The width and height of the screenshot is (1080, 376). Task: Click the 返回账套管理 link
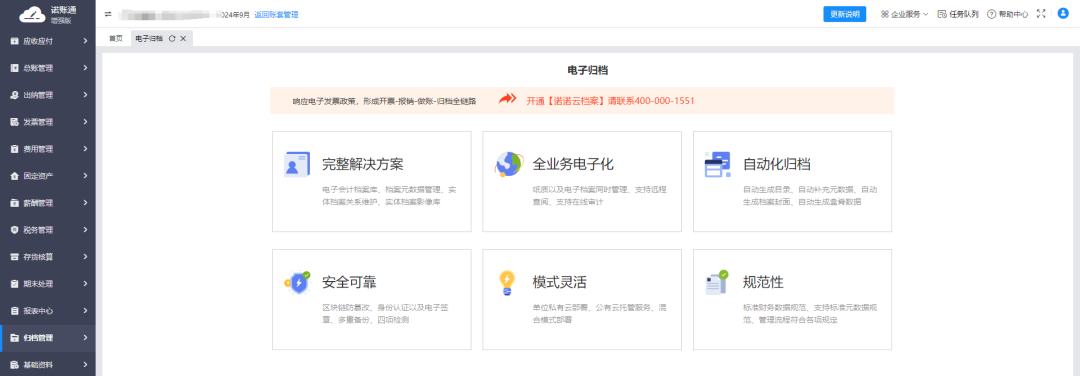pyautogui.click(x=276, y=14)
